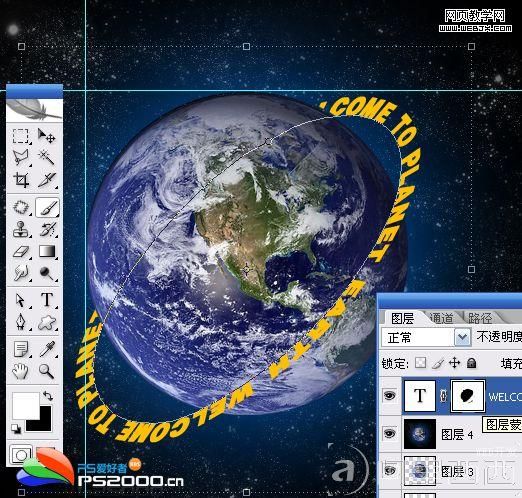The image size is (522, 498).
Task: Pick the Eraser tool
Action: 21,251
